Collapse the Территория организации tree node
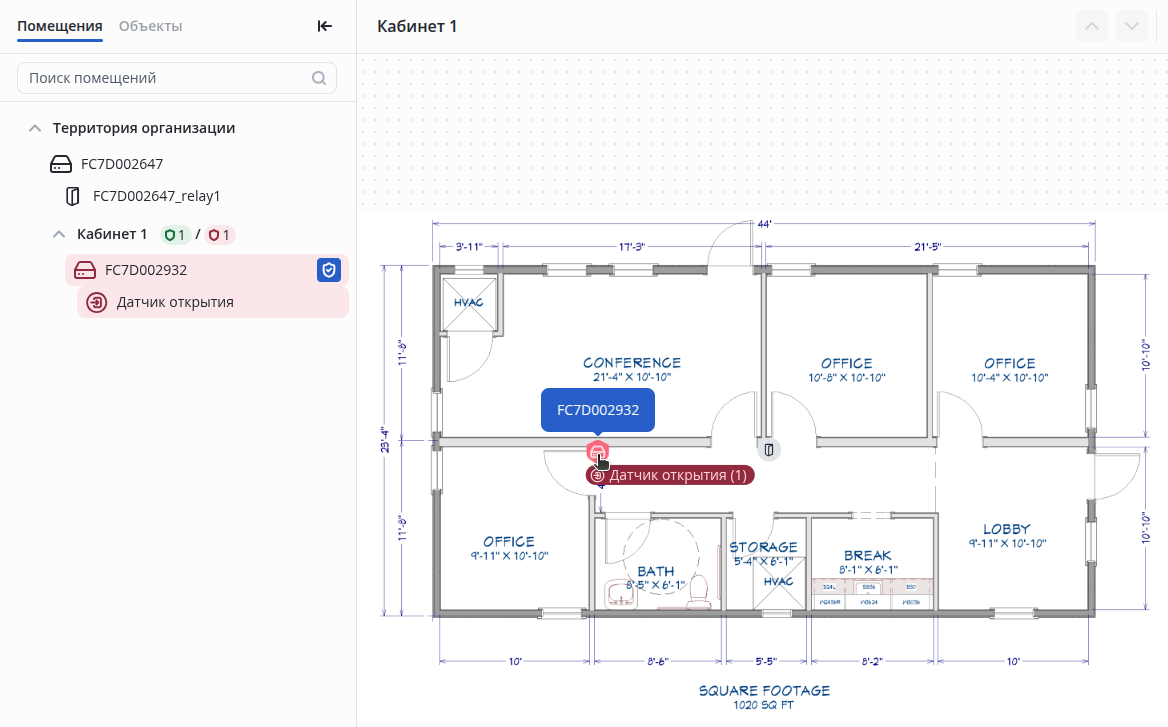The image size is (1168, 727). [x=35, y=129]
